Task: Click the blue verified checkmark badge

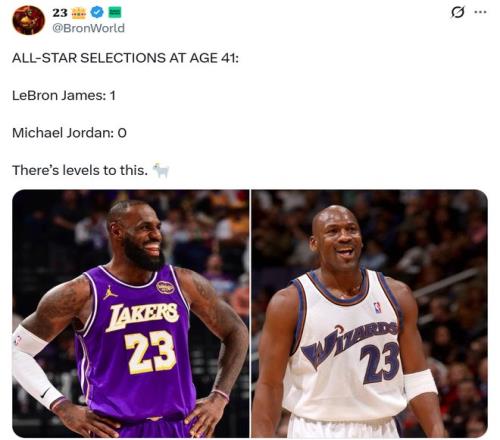Action: (x=97, y=13)
